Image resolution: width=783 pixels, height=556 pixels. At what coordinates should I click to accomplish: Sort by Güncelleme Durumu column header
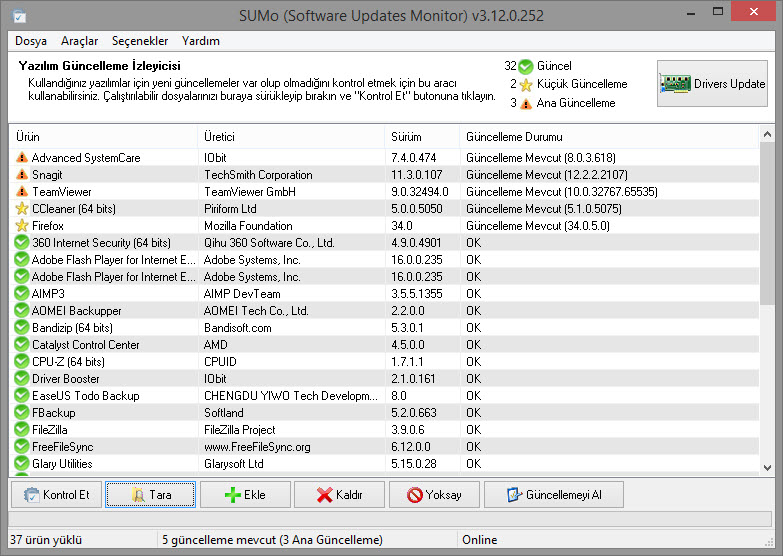[609, 136]
